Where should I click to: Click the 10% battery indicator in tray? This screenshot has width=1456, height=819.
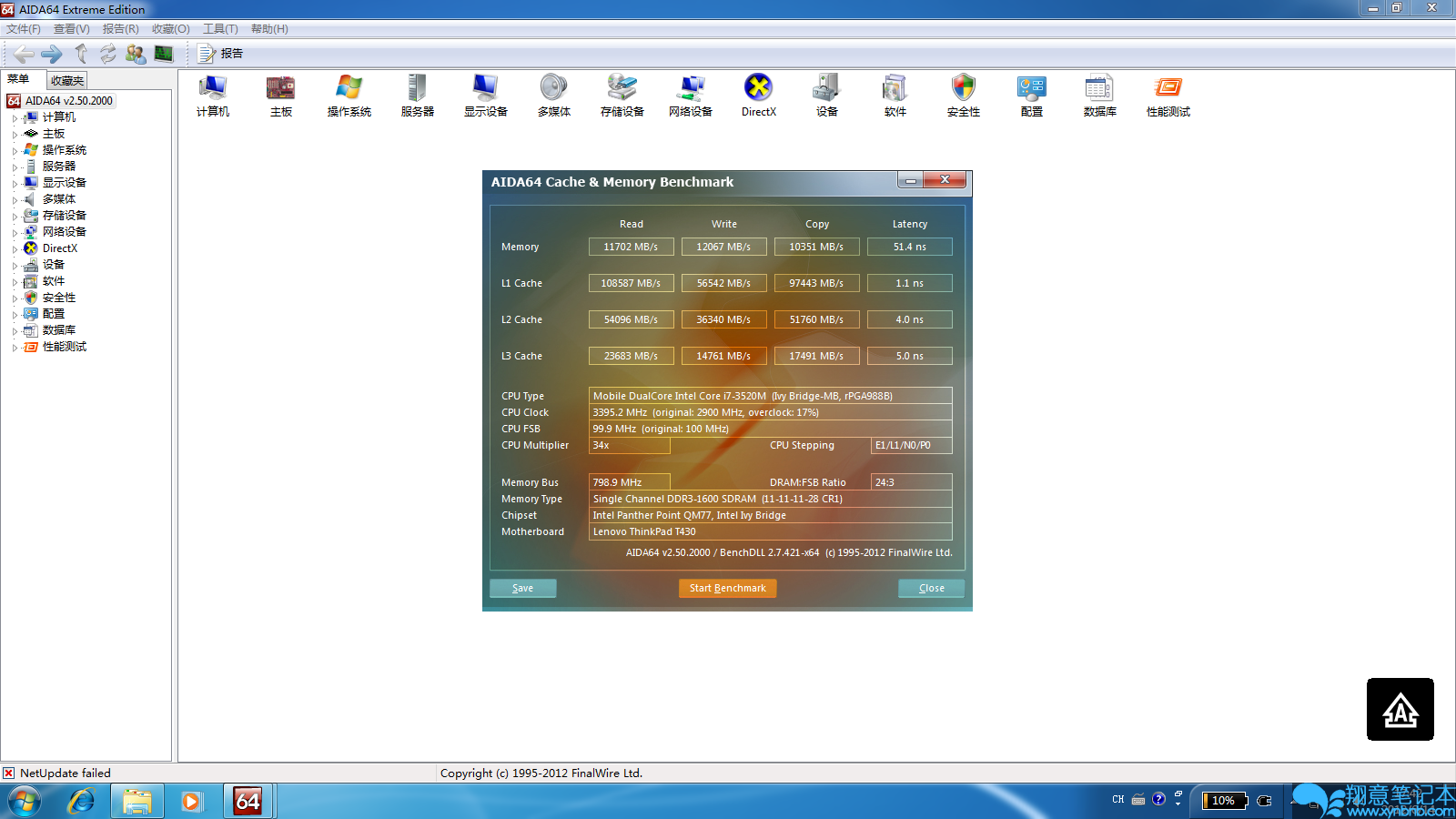(1224, 801)
